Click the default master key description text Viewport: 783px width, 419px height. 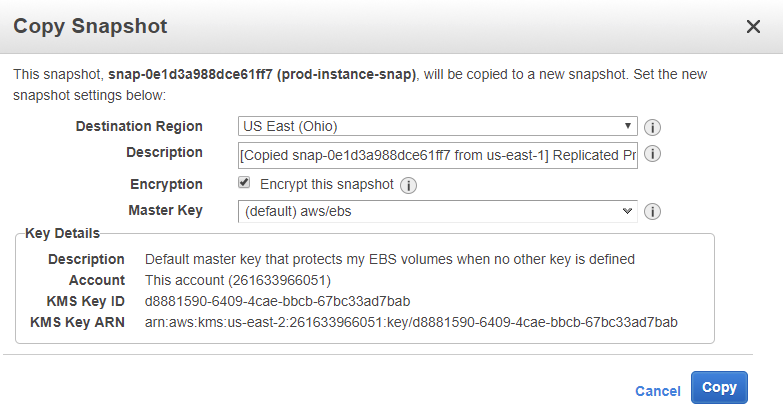[x=390, y=259]
